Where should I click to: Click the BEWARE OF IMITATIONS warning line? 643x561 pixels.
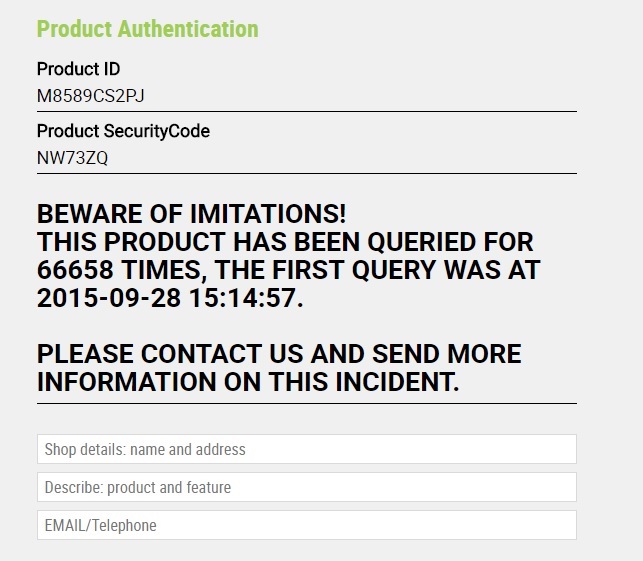[191, 214]
